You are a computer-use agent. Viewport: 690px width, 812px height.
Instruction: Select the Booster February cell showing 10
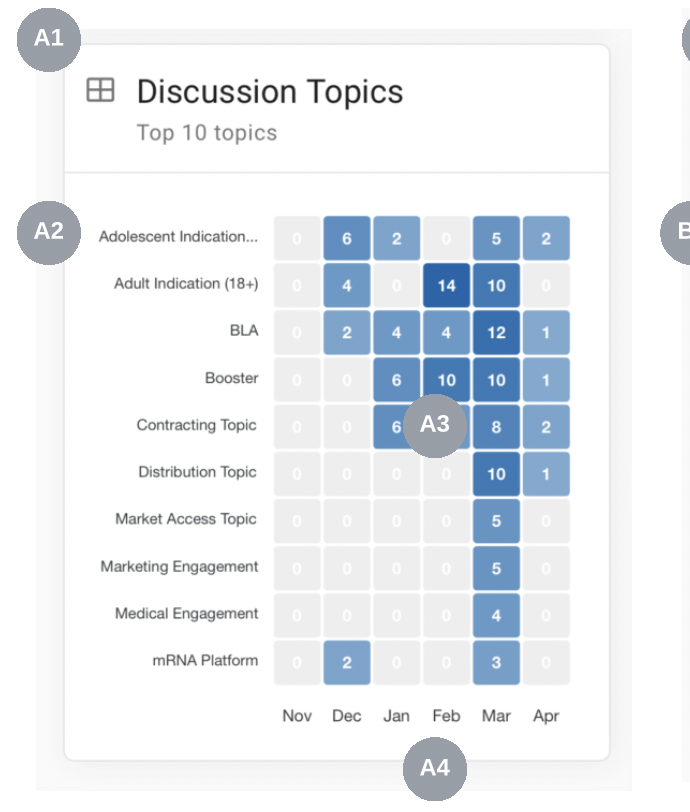pyautogui.click(x=446, y=380)
